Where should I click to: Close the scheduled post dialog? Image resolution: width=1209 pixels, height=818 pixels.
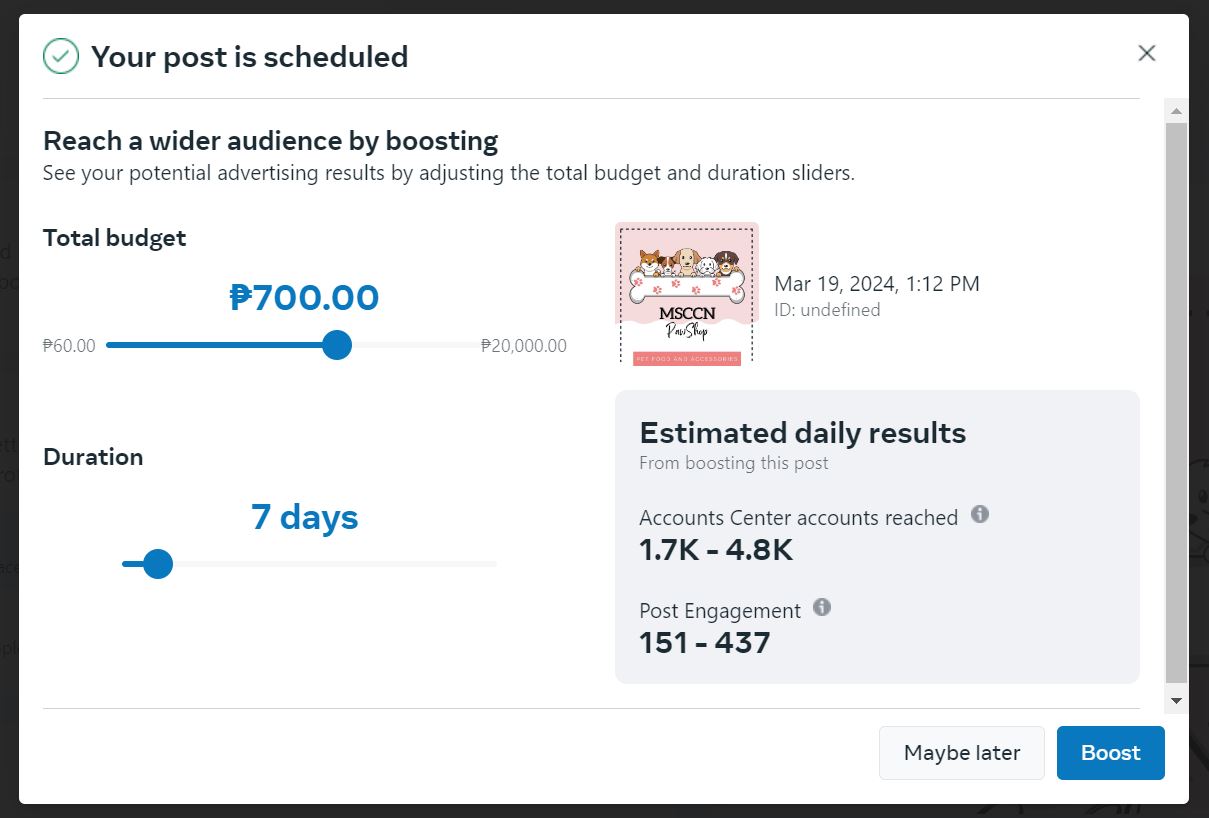point(1147,53)
